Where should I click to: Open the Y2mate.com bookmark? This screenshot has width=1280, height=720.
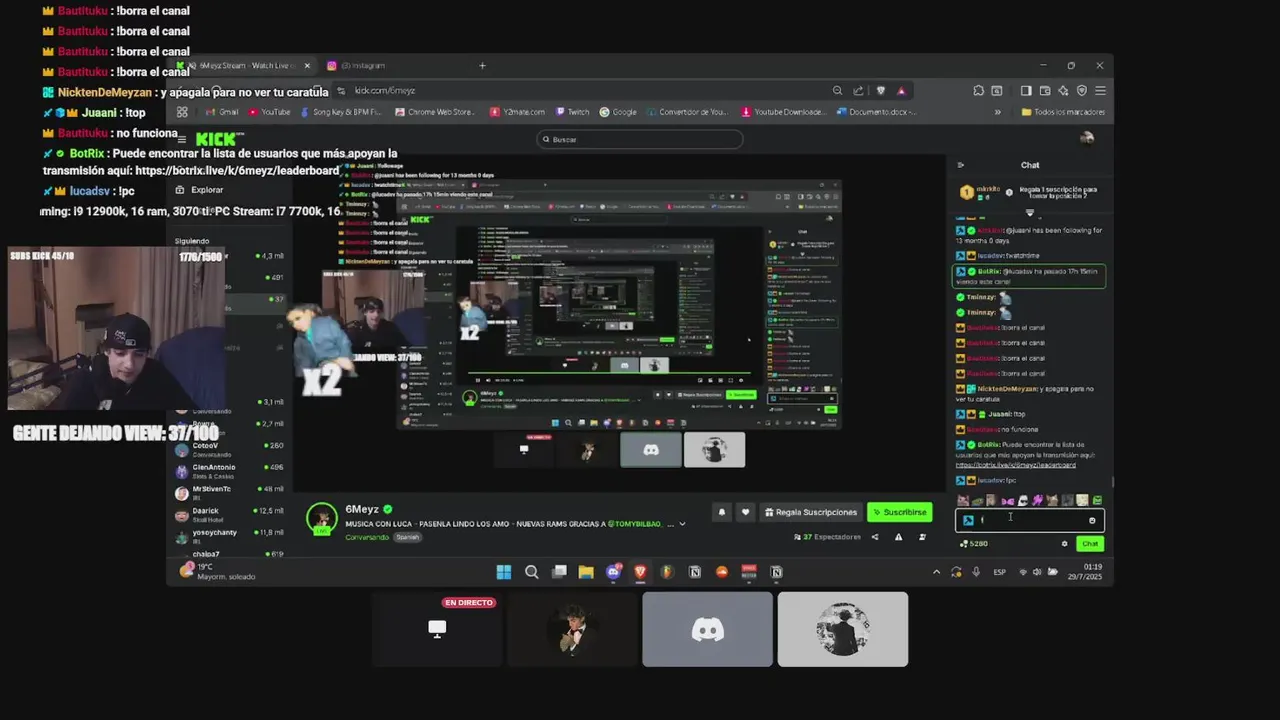518,112
